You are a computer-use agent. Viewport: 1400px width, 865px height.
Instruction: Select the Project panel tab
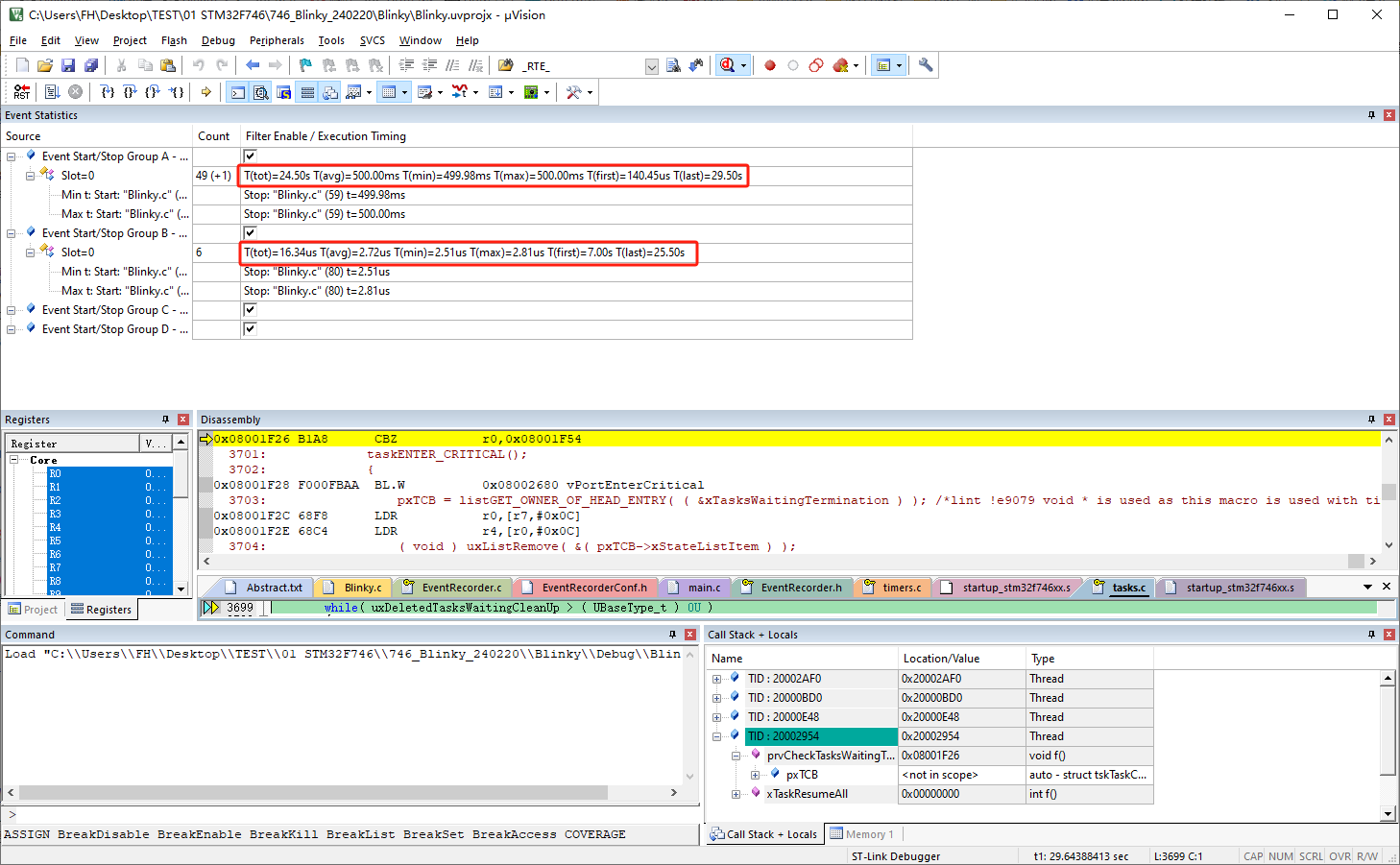point(33,610)
